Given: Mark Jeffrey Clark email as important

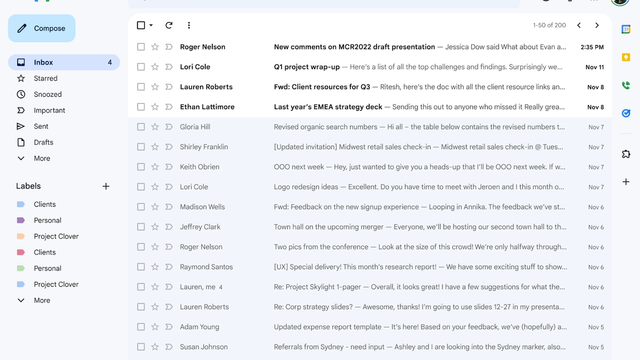Looking at the screenshot, I should pyautogui.click(x=169, y=227).
